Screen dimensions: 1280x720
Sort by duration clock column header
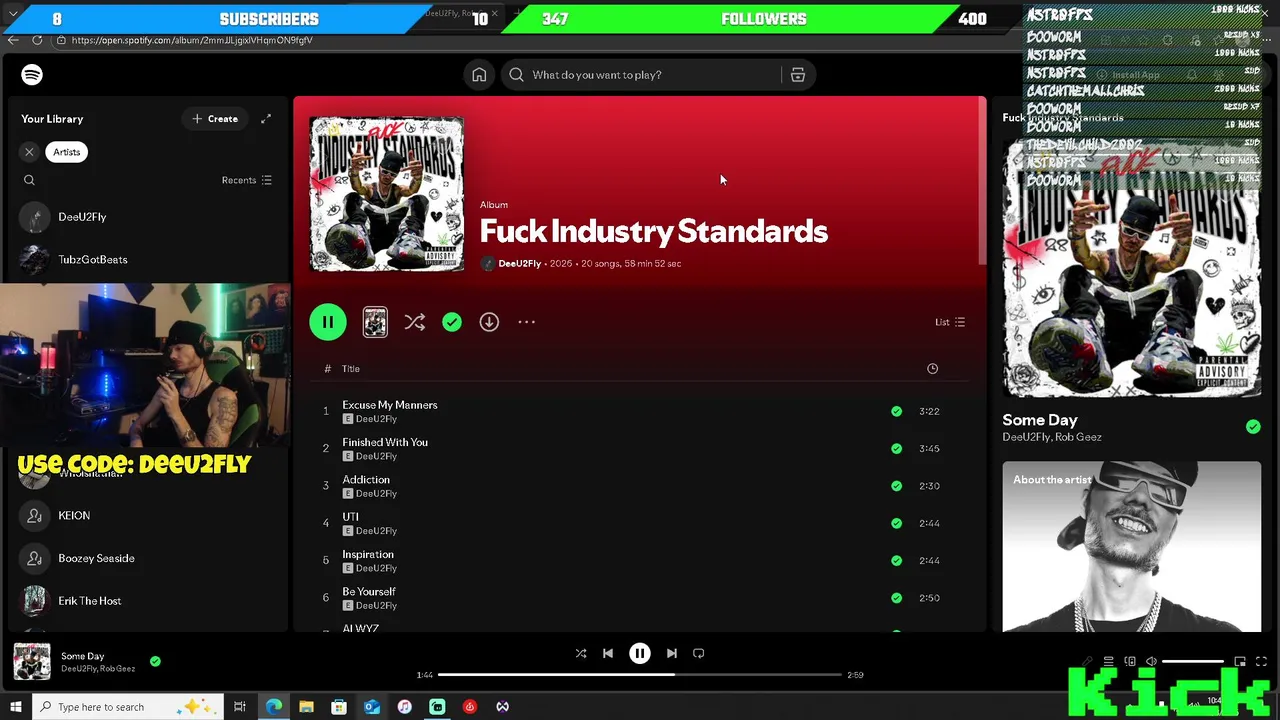point(932,369)
